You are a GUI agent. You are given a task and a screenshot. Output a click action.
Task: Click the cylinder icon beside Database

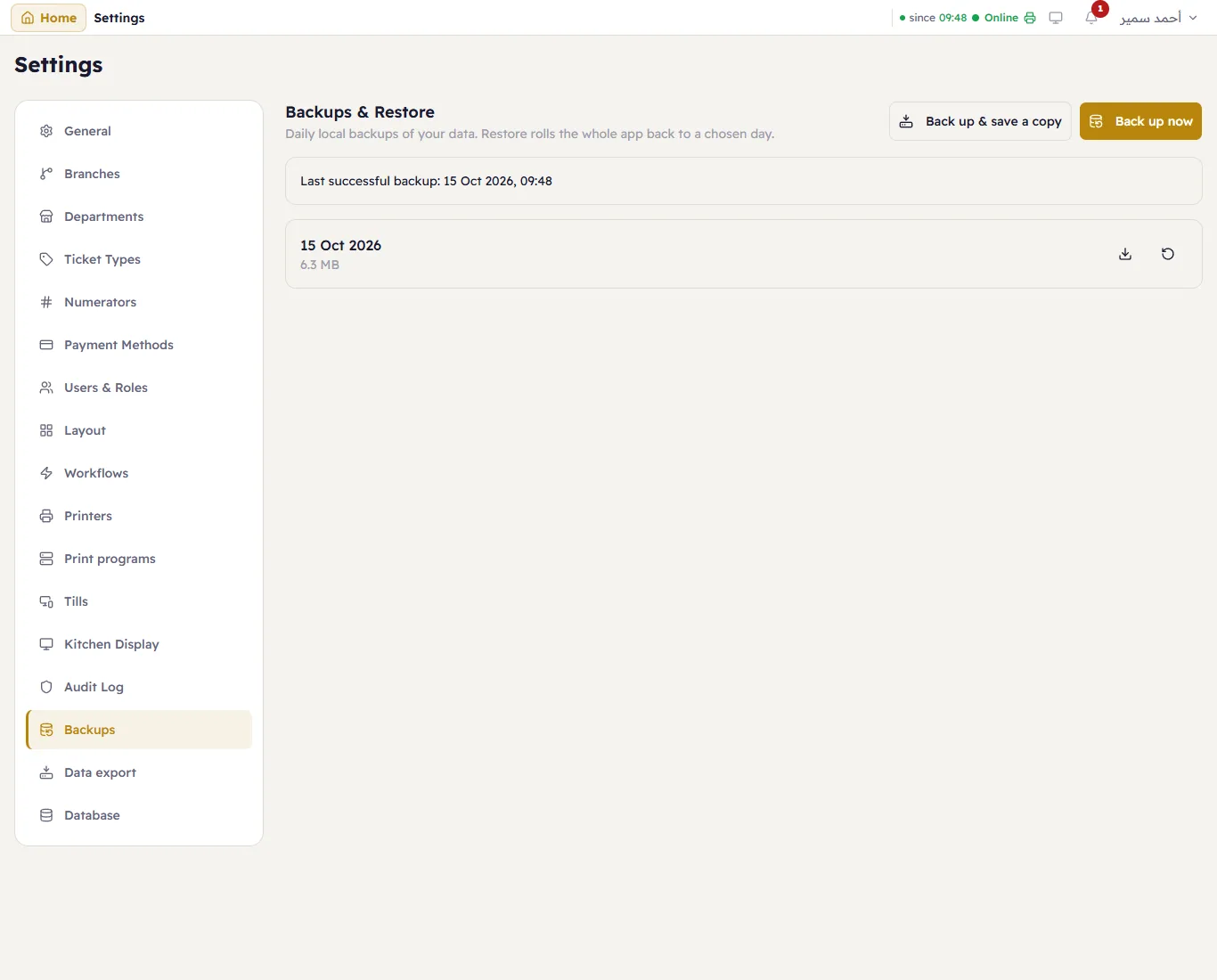46,815
